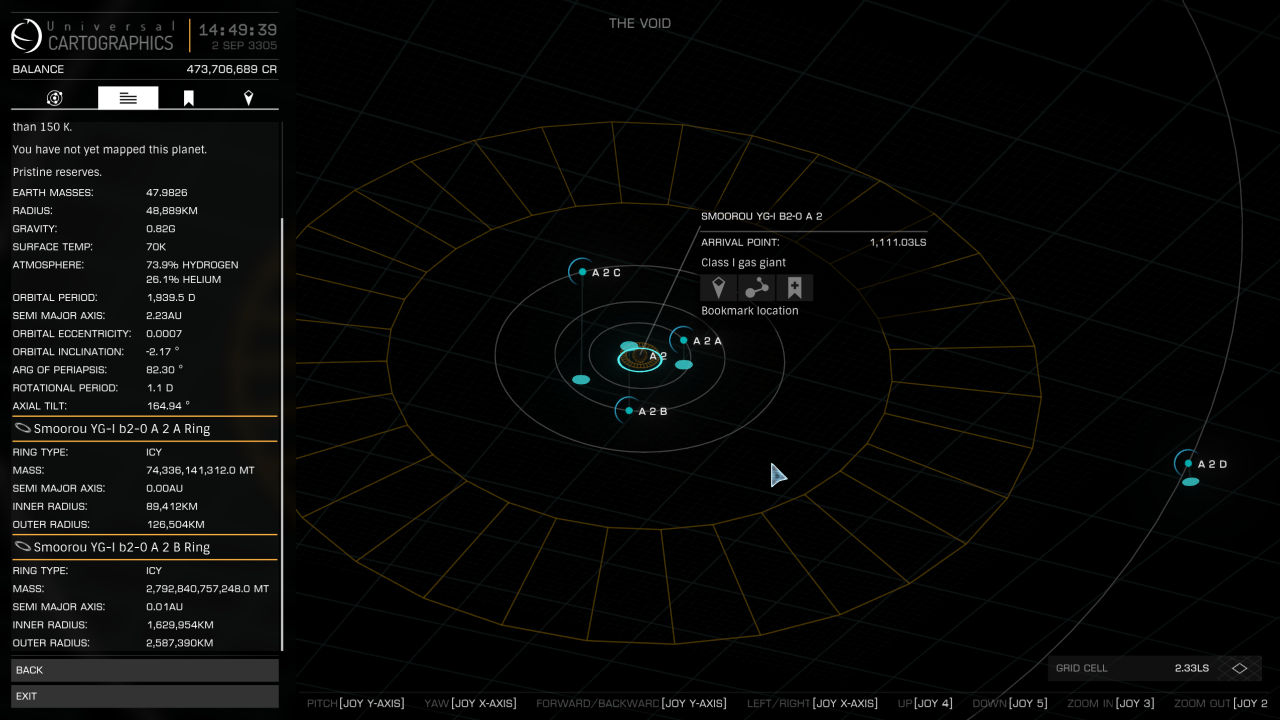Add bookmark icon in body popup
Viewport: 1280px width, 720px height.
point(795,288)
